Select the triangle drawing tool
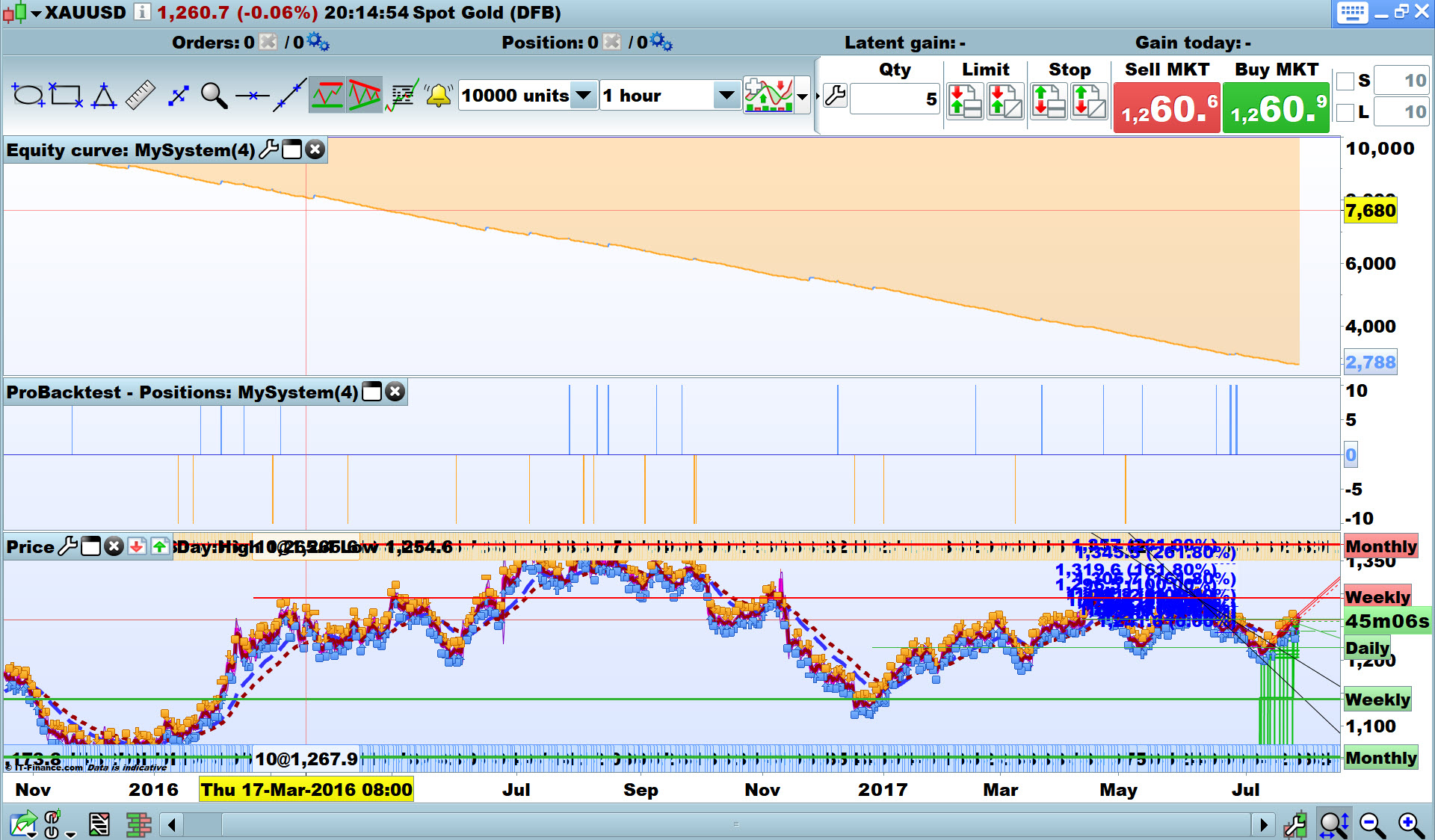This screenshot has height=840, width=1435. pos(104,96)
